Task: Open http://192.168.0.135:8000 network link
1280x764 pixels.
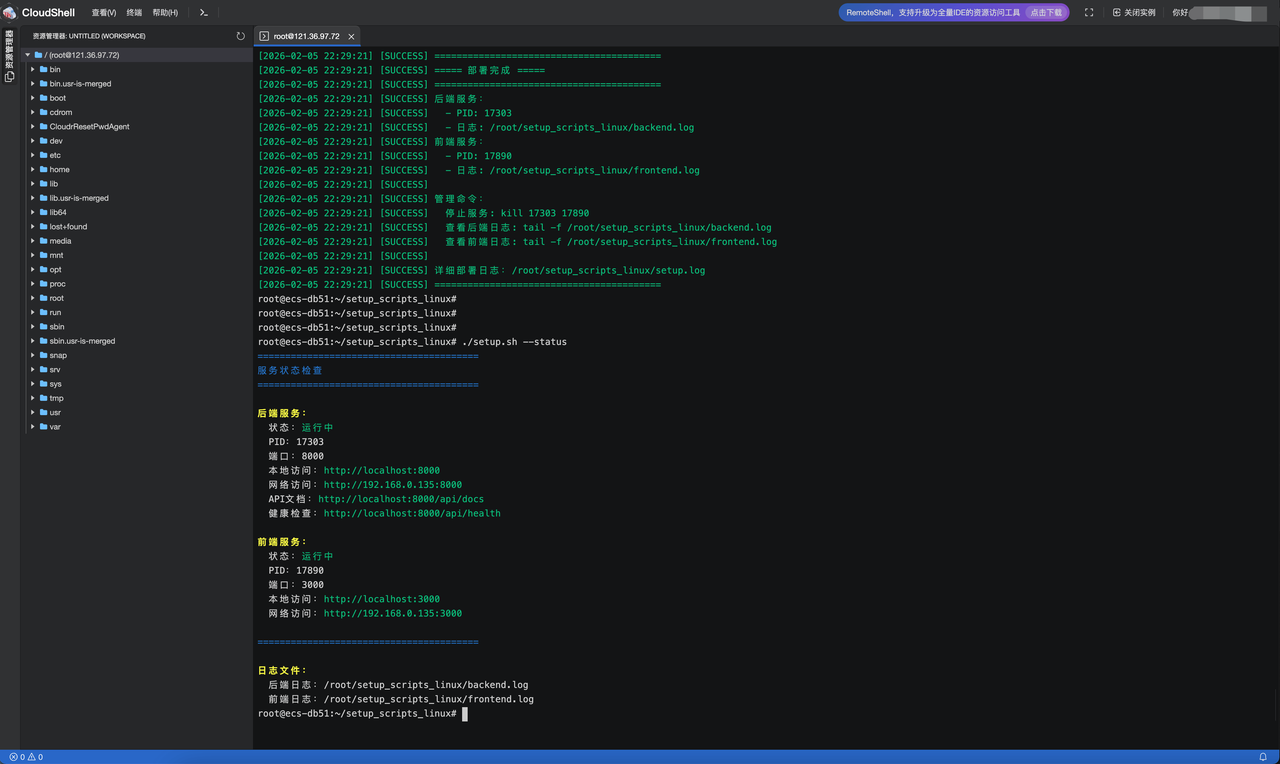Action: pyautogui.click(x=392, y=485)
